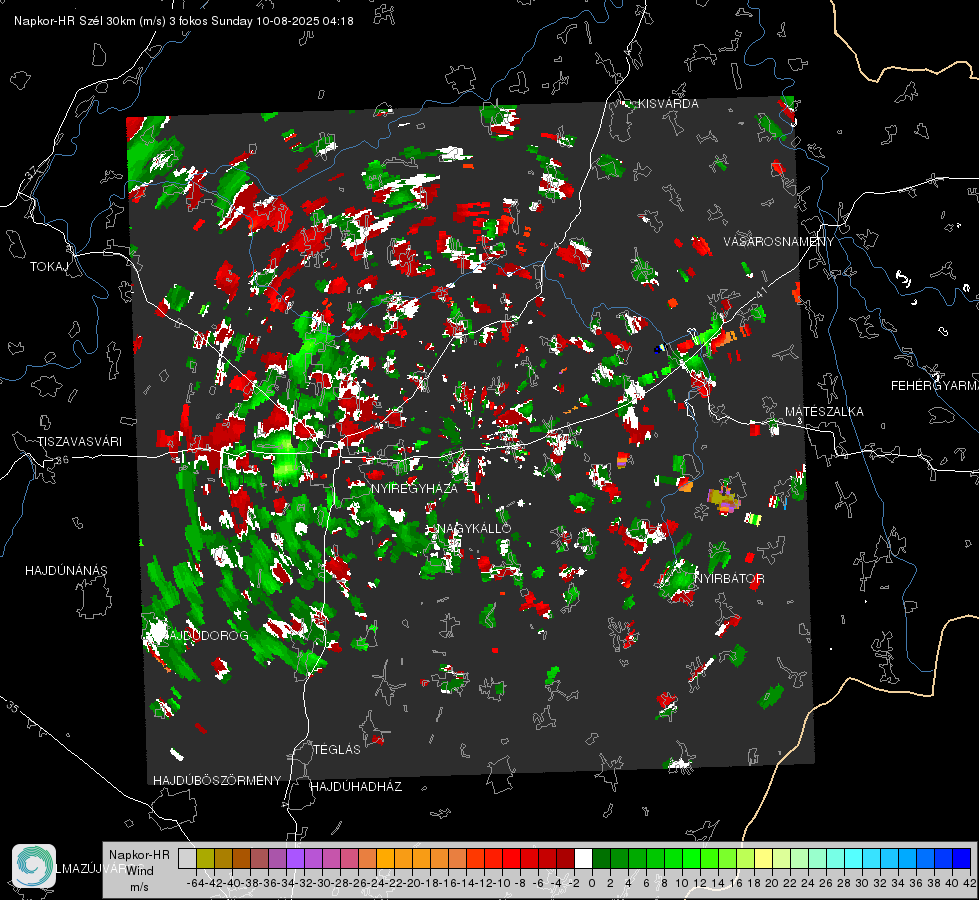
Task: Pick the light gray first legend swatch
Action: click(x=187, y=859)
